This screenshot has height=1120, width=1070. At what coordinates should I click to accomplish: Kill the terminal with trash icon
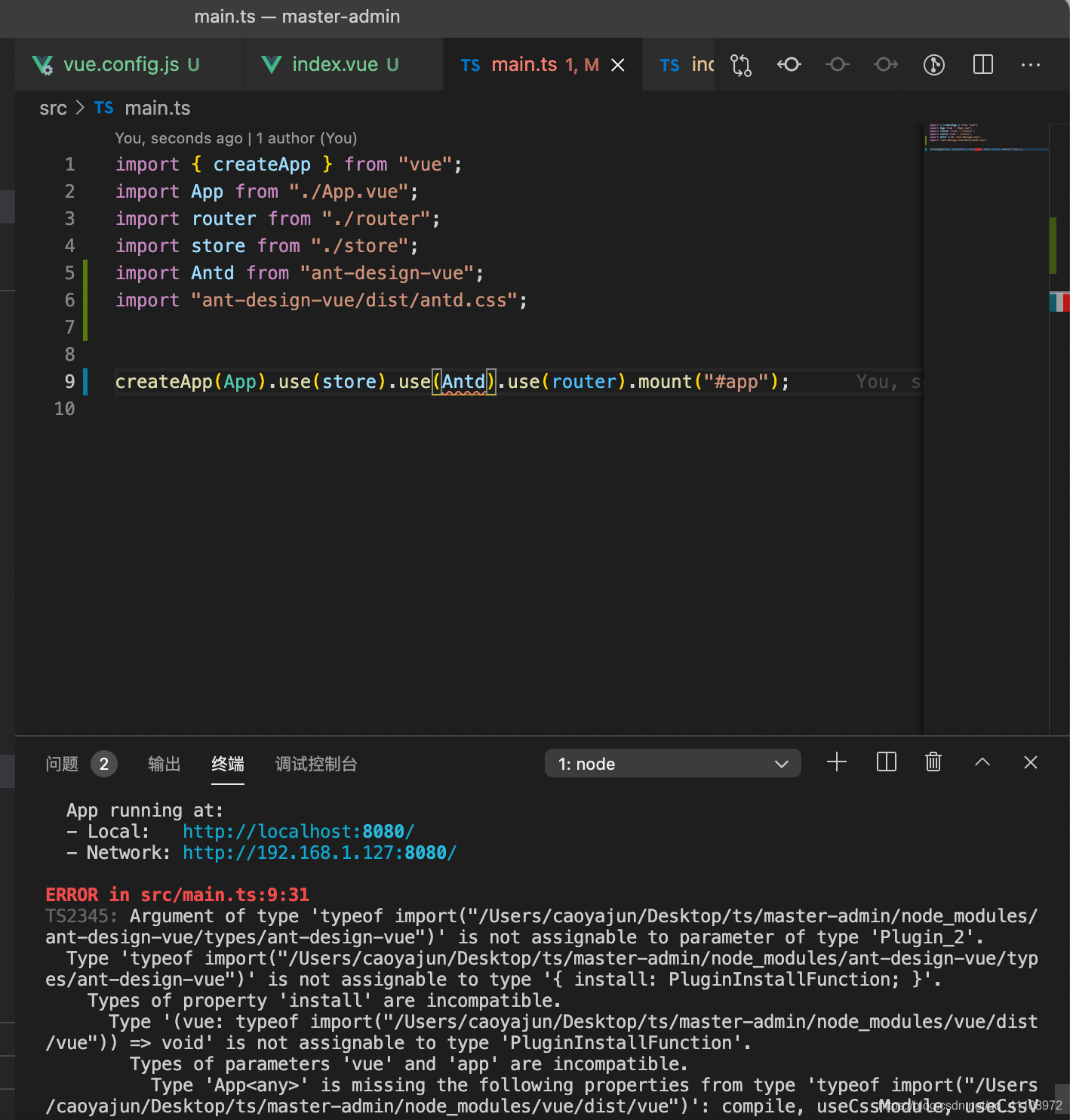click(933, 762)
